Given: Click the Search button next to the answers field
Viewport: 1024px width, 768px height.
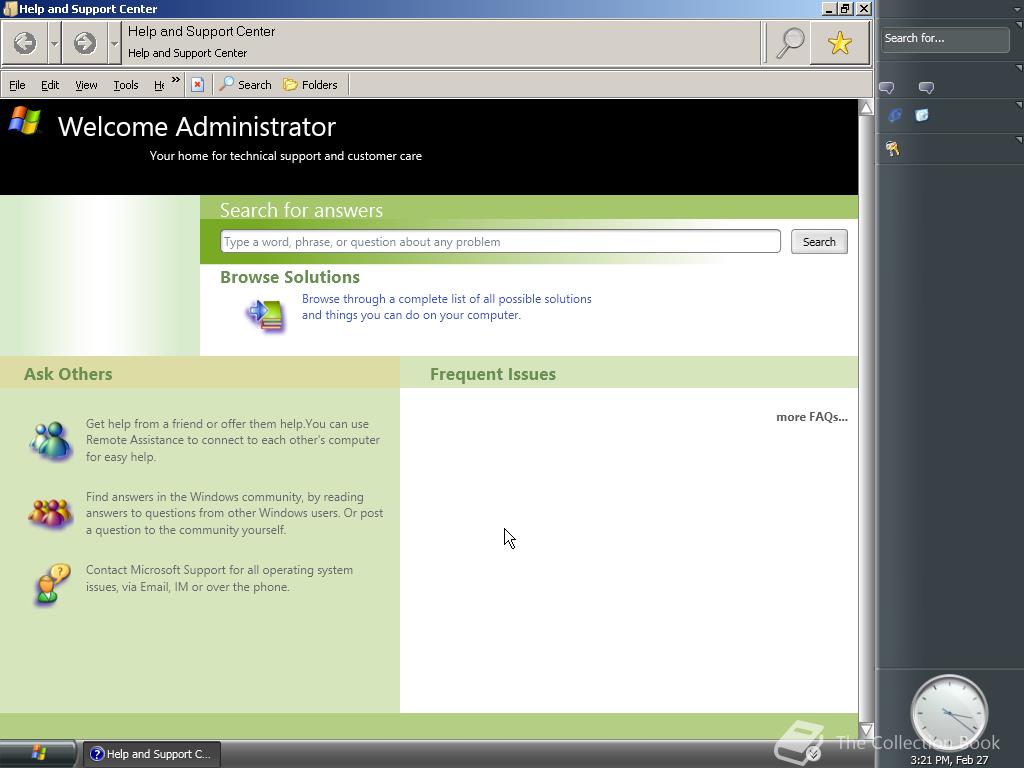Looking at the screenshot, I should pos(819,242).
